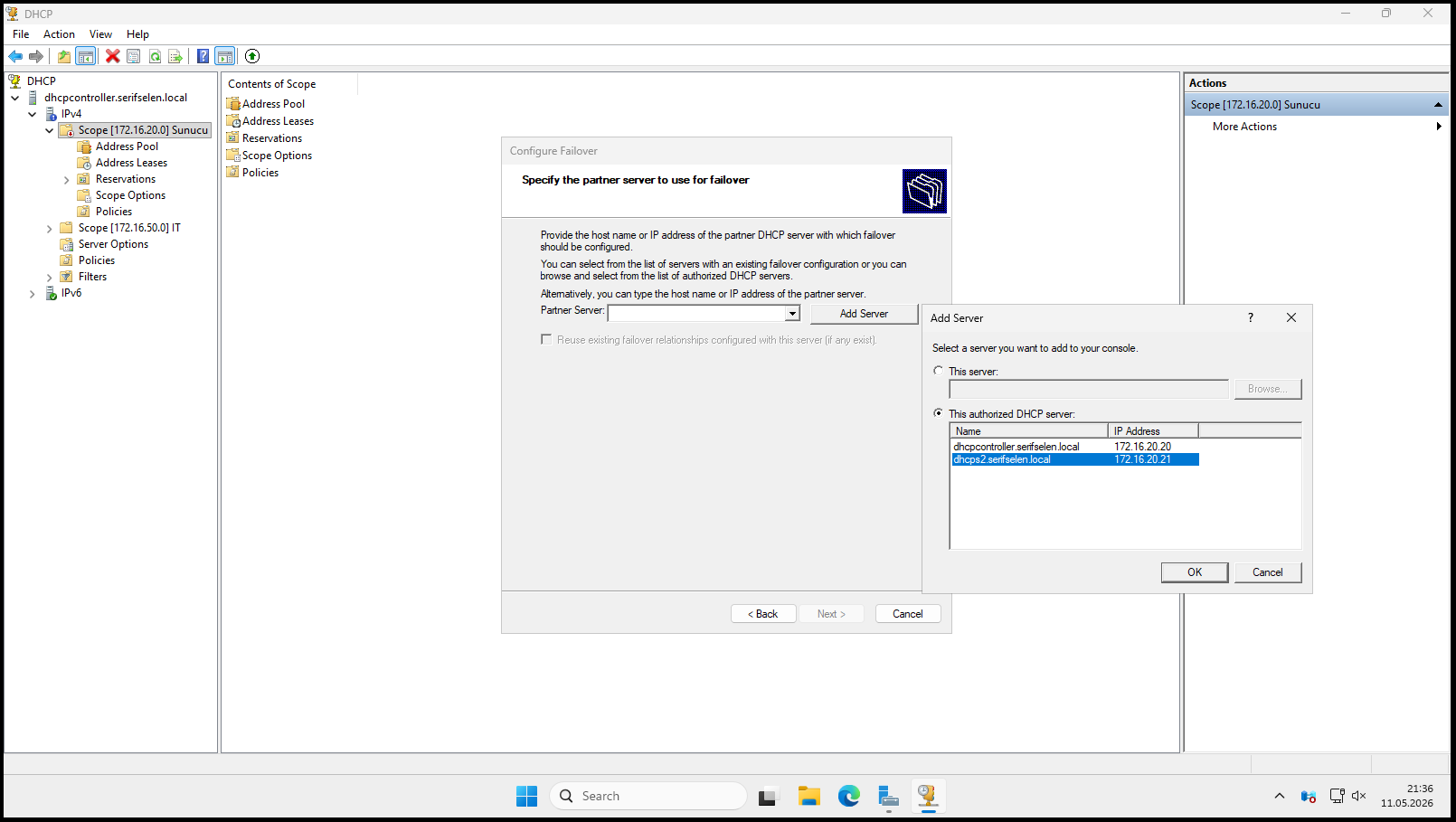Expand Scope [172.16.50.0] IT node

(x=50, y=229)
